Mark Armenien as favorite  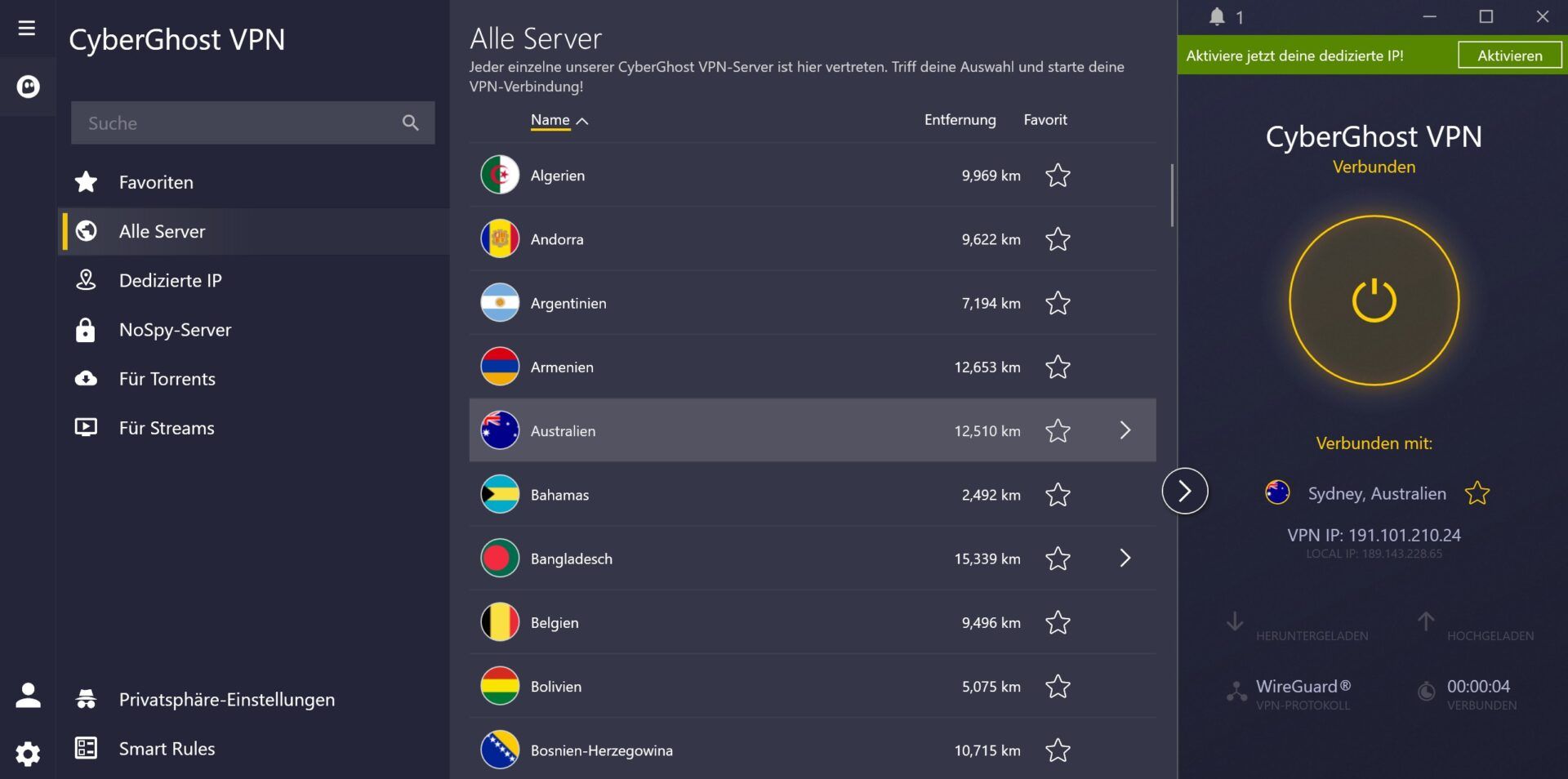[1058, 367]
